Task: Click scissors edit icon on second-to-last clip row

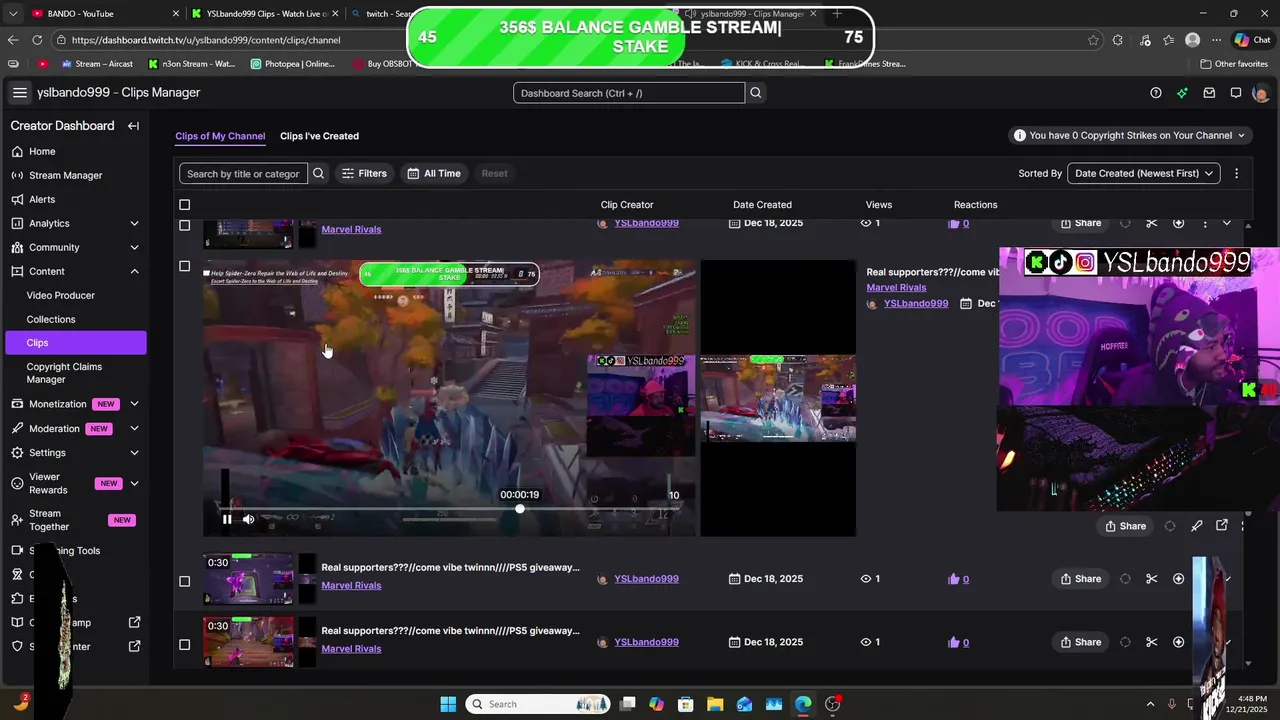Action: (1151, 579)
